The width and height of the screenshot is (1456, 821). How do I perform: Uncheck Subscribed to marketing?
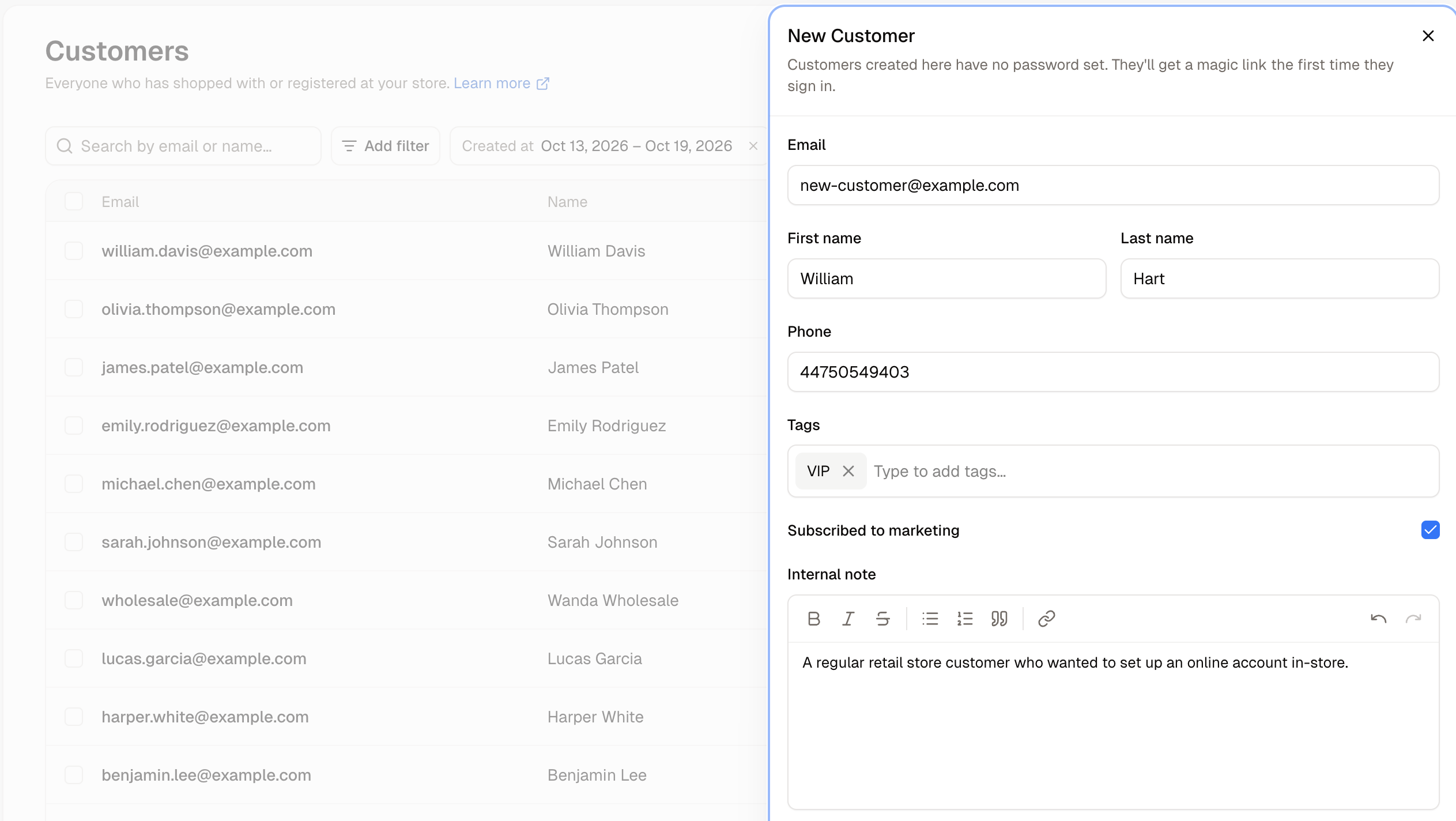[x=1431, y=530]
